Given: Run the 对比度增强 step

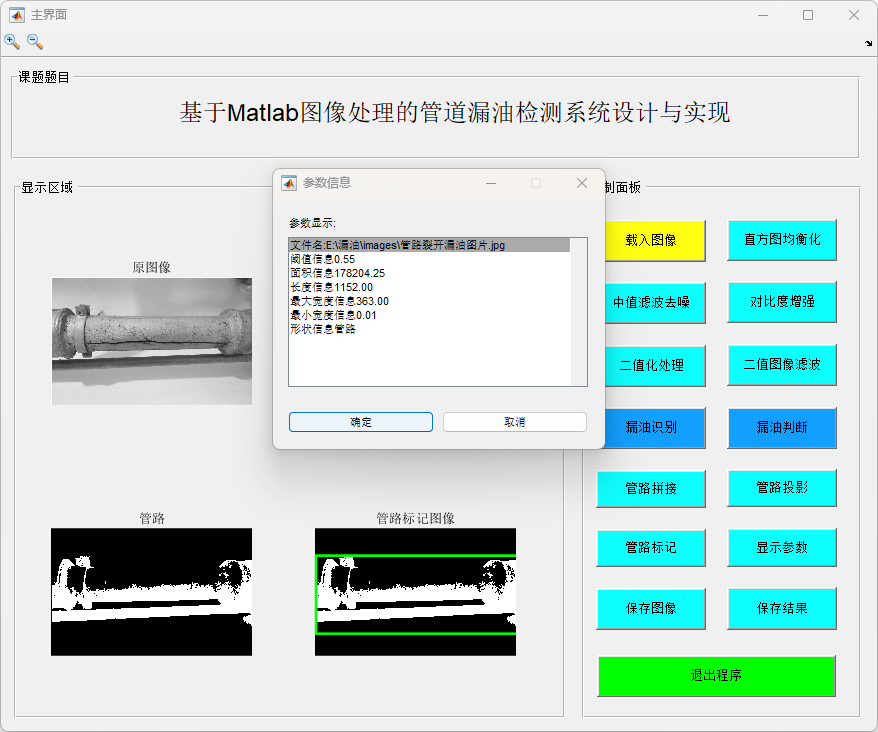Looking at the screenshot, I should pos(782,302).
